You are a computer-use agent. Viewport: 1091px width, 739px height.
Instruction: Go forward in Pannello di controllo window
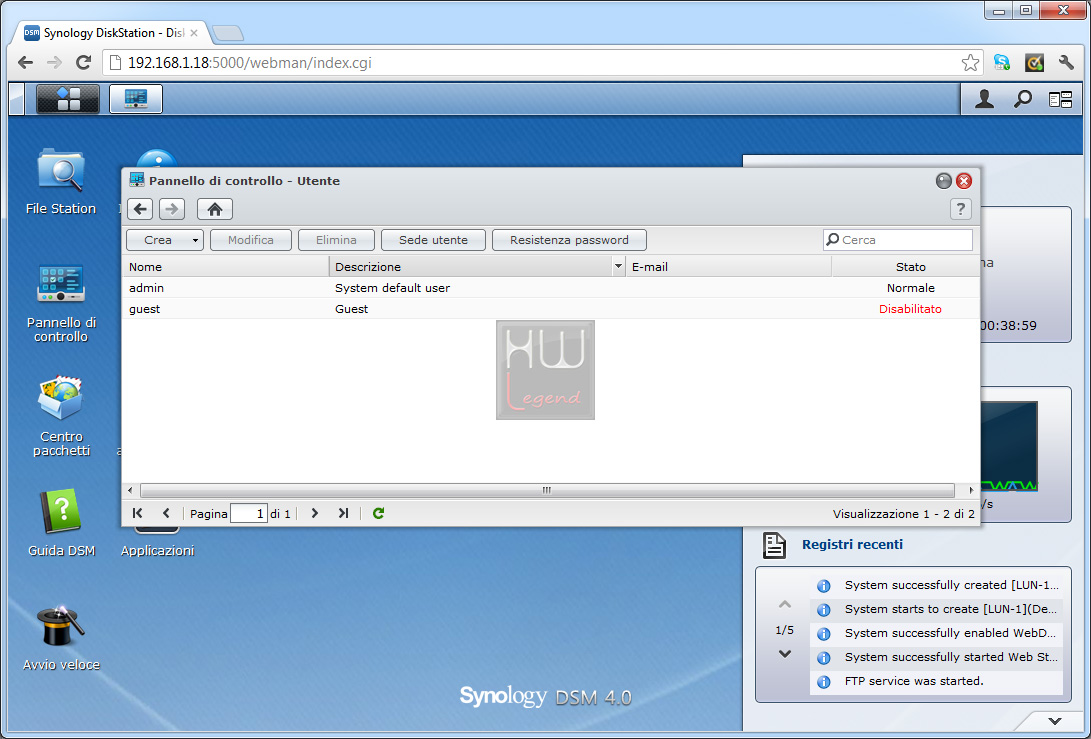pyautogui.click(x=172, y=209)
